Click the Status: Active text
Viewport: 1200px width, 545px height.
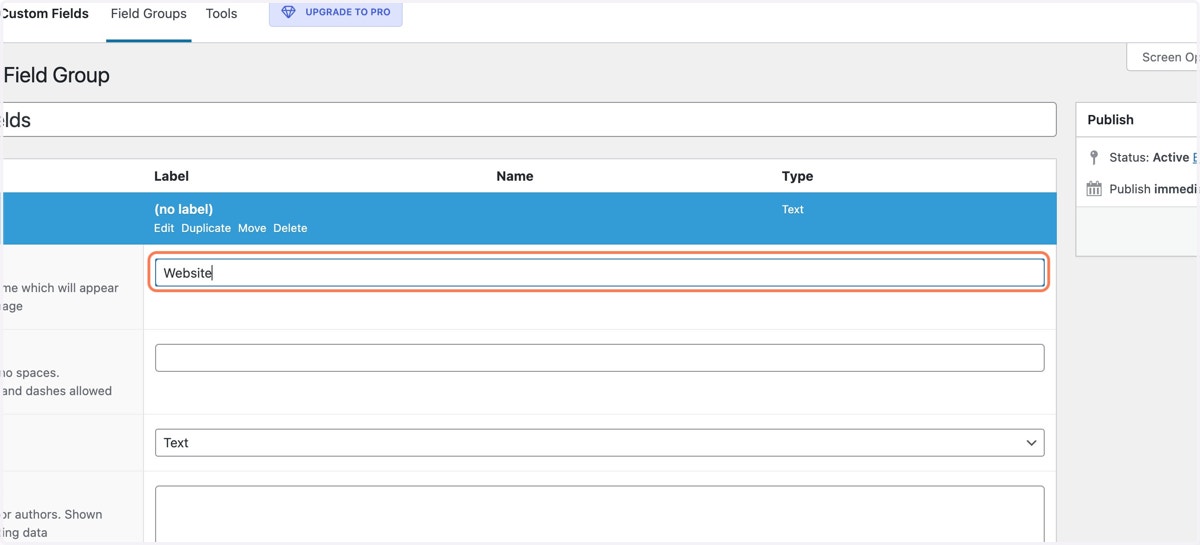1149,158
